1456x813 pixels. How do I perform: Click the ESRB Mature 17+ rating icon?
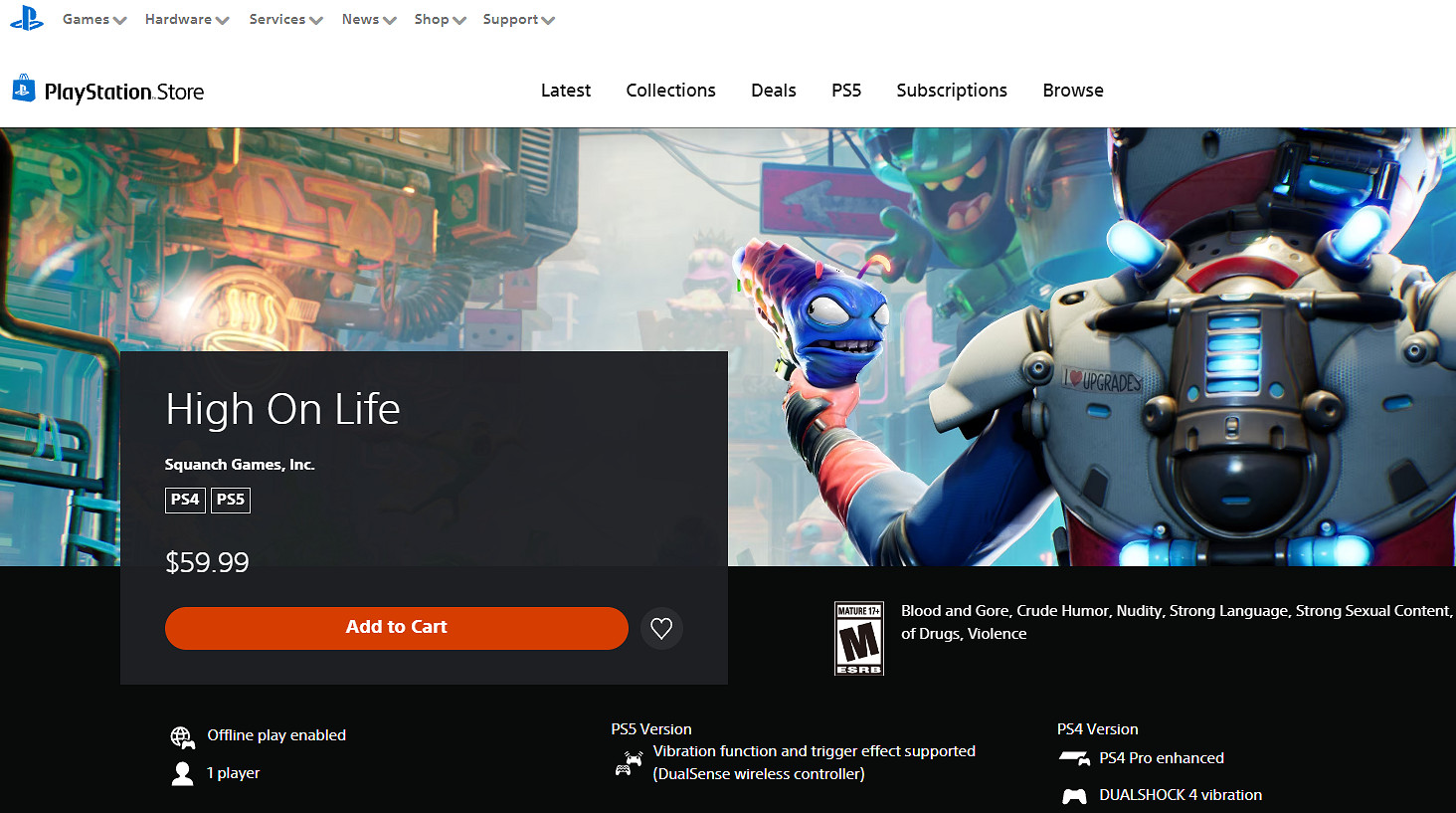pyautogui.click(x=861, y=637)
